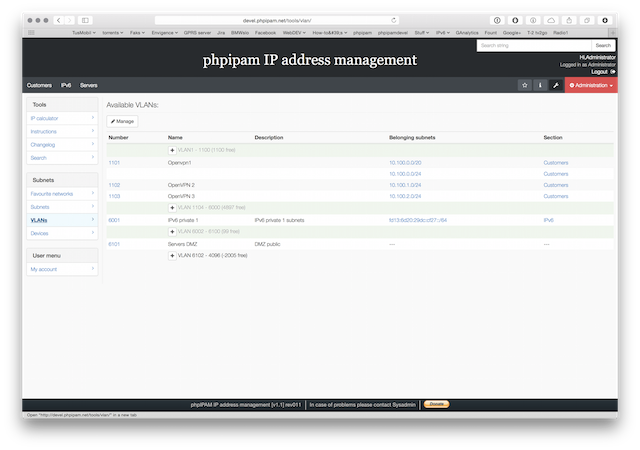Click the Sysadmin contact text in footer
Screen dimensions: 640x450
click(404, 405)
